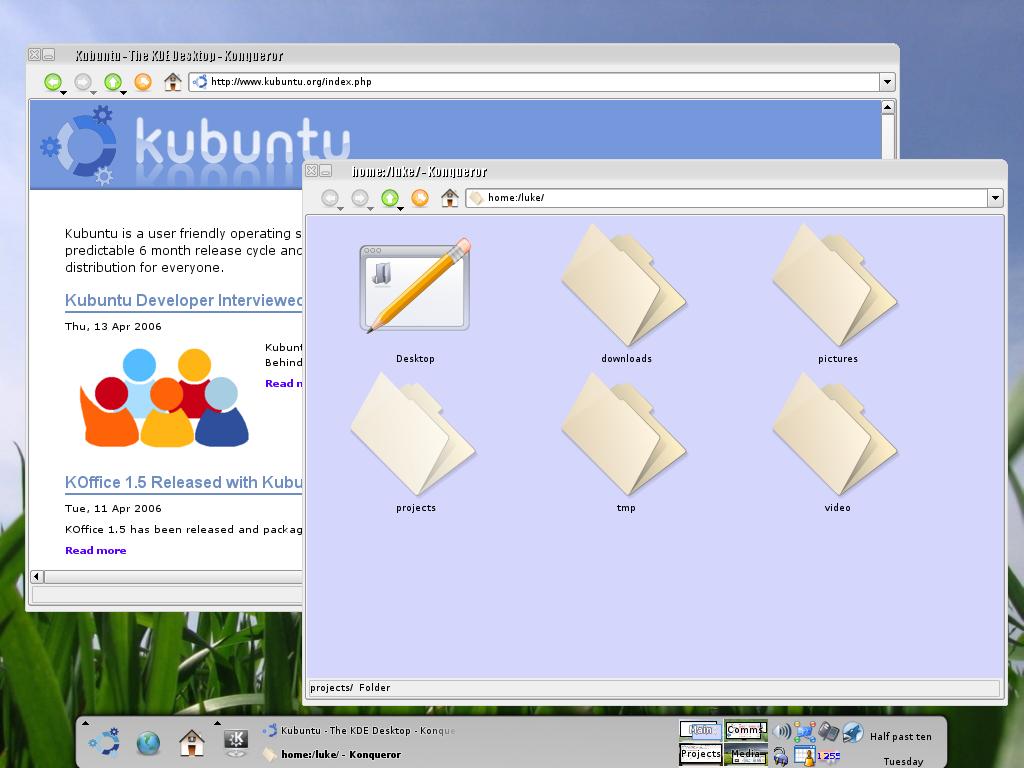Click the Back arrow in Kubuntu browser window
This screenshot has width=1024, height=768.
tap(52, 82)
